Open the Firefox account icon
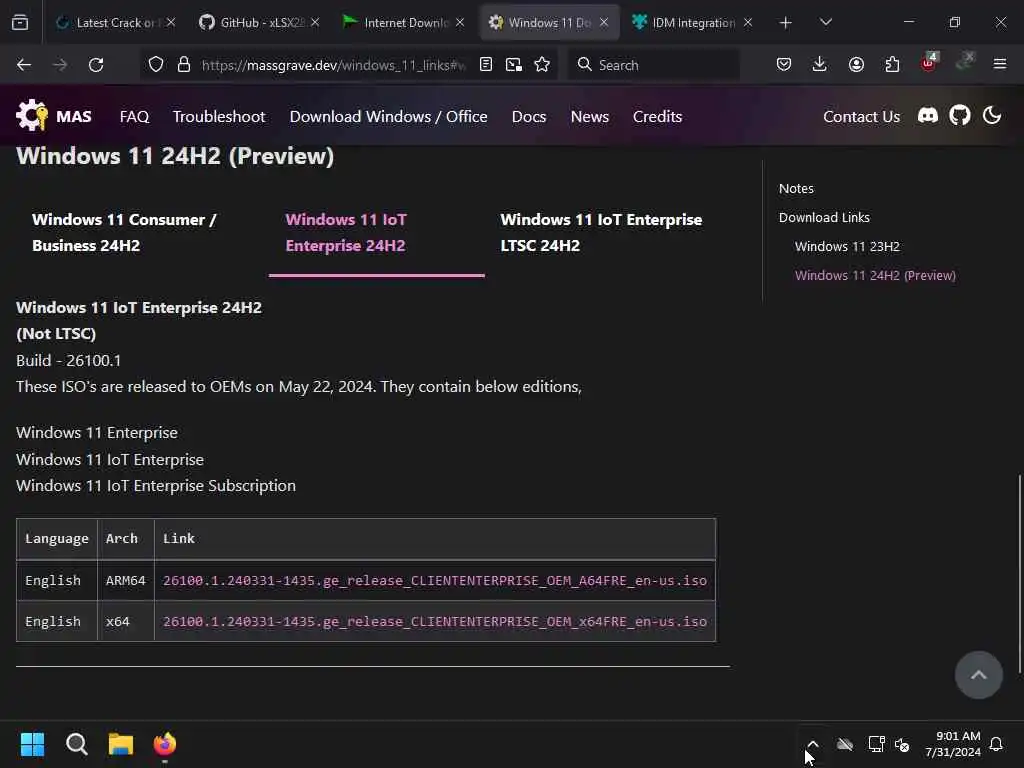Image resolution: width=1024 pixels, height=768 pixels. pos(856,65)
